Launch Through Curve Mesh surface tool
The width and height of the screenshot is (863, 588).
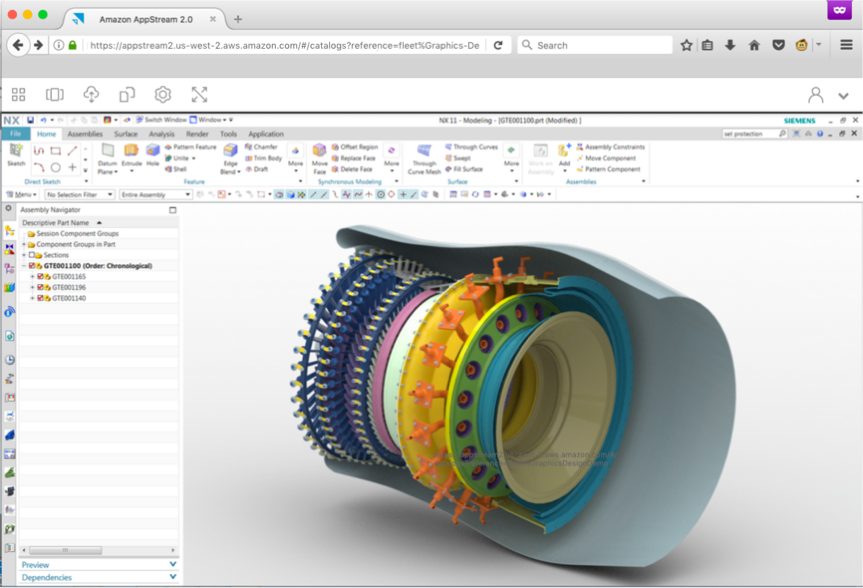424,159
